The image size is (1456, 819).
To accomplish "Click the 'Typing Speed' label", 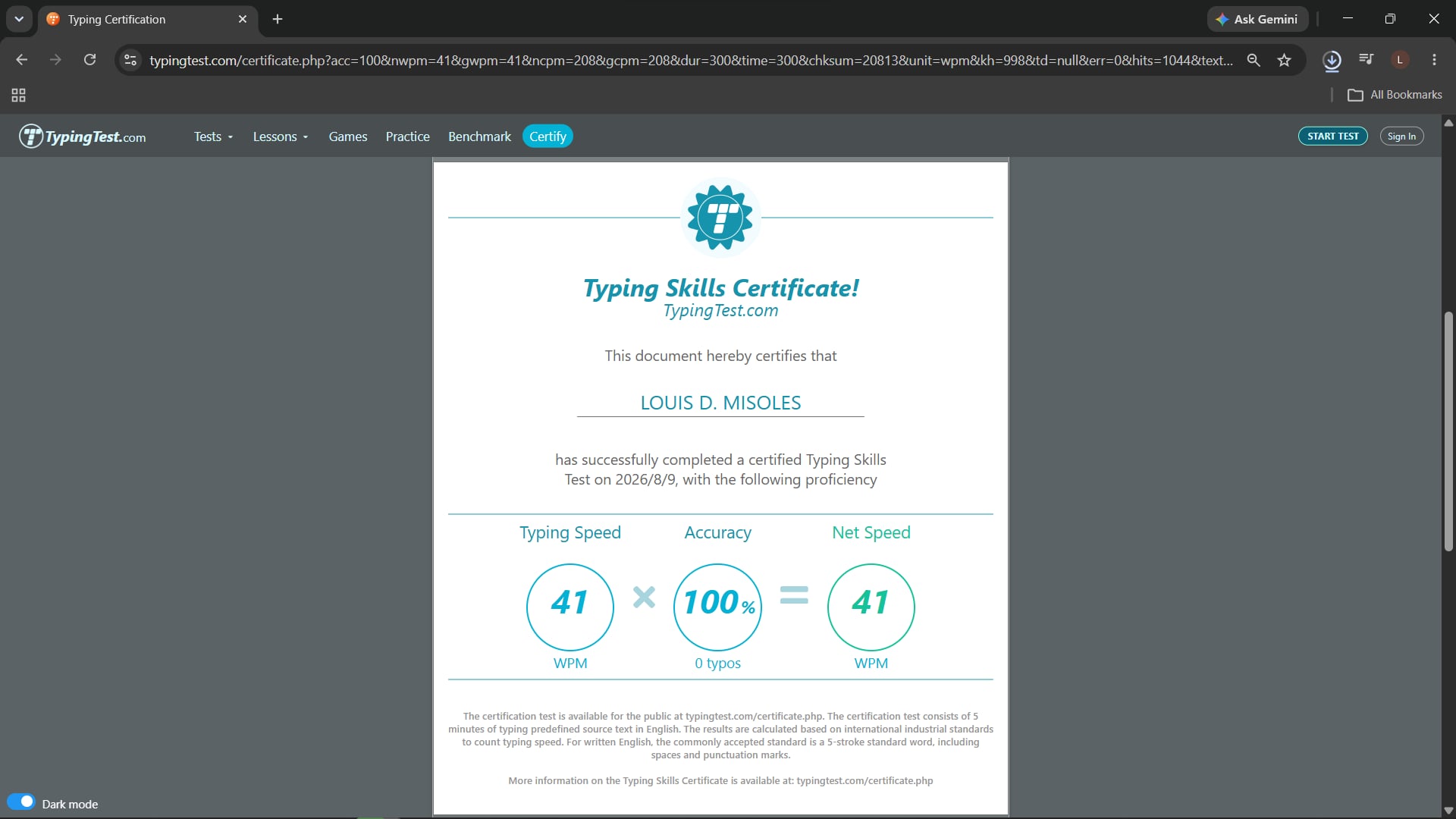I will pyautogui.click(x=570, y=532).
